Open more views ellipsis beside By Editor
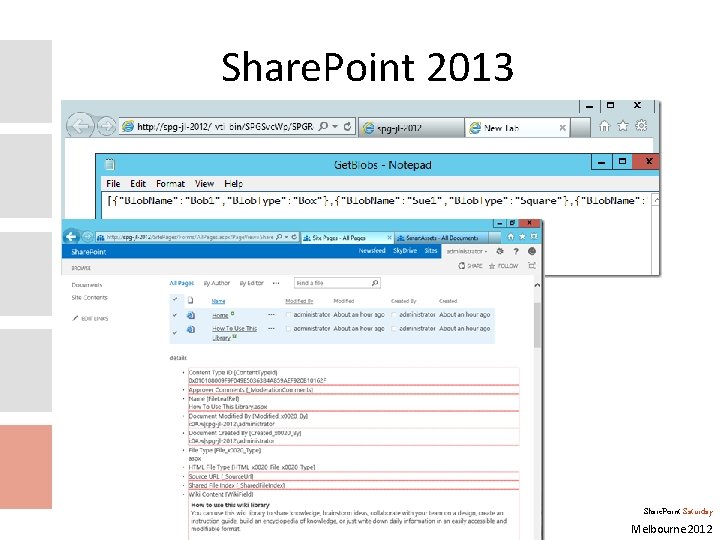 (x=276, y=283)
